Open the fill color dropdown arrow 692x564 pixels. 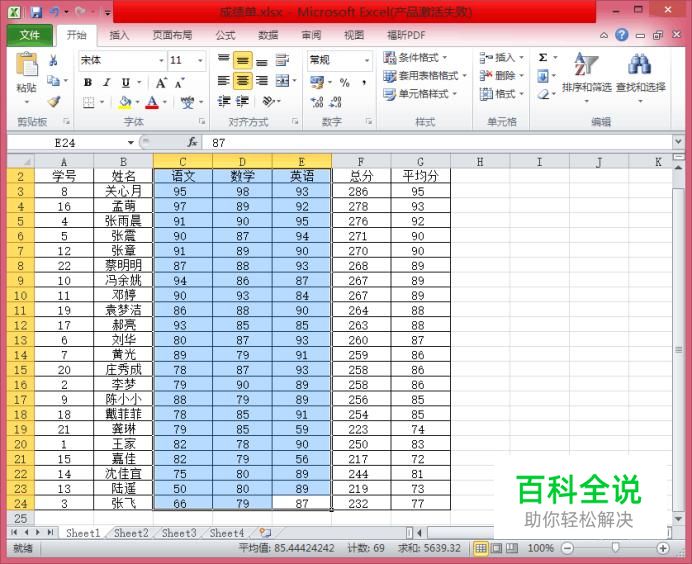point(137,102)
